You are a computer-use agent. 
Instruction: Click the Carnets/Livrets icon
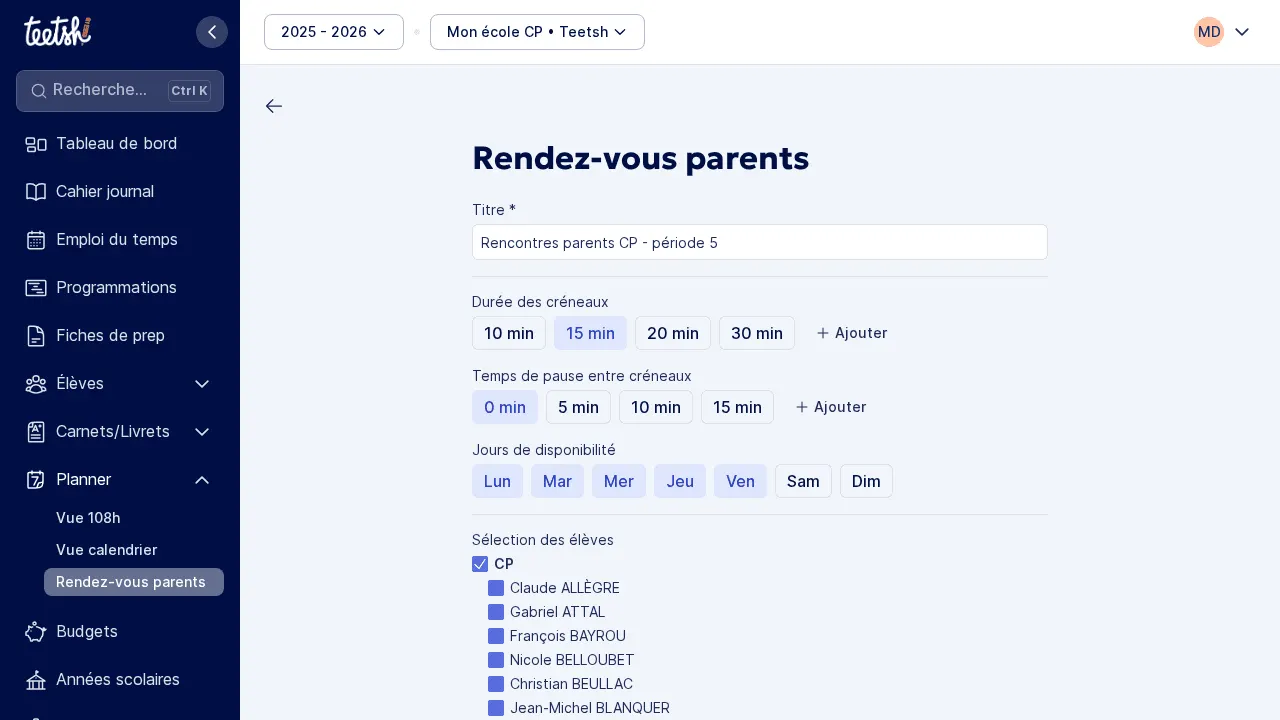point(36,432)
